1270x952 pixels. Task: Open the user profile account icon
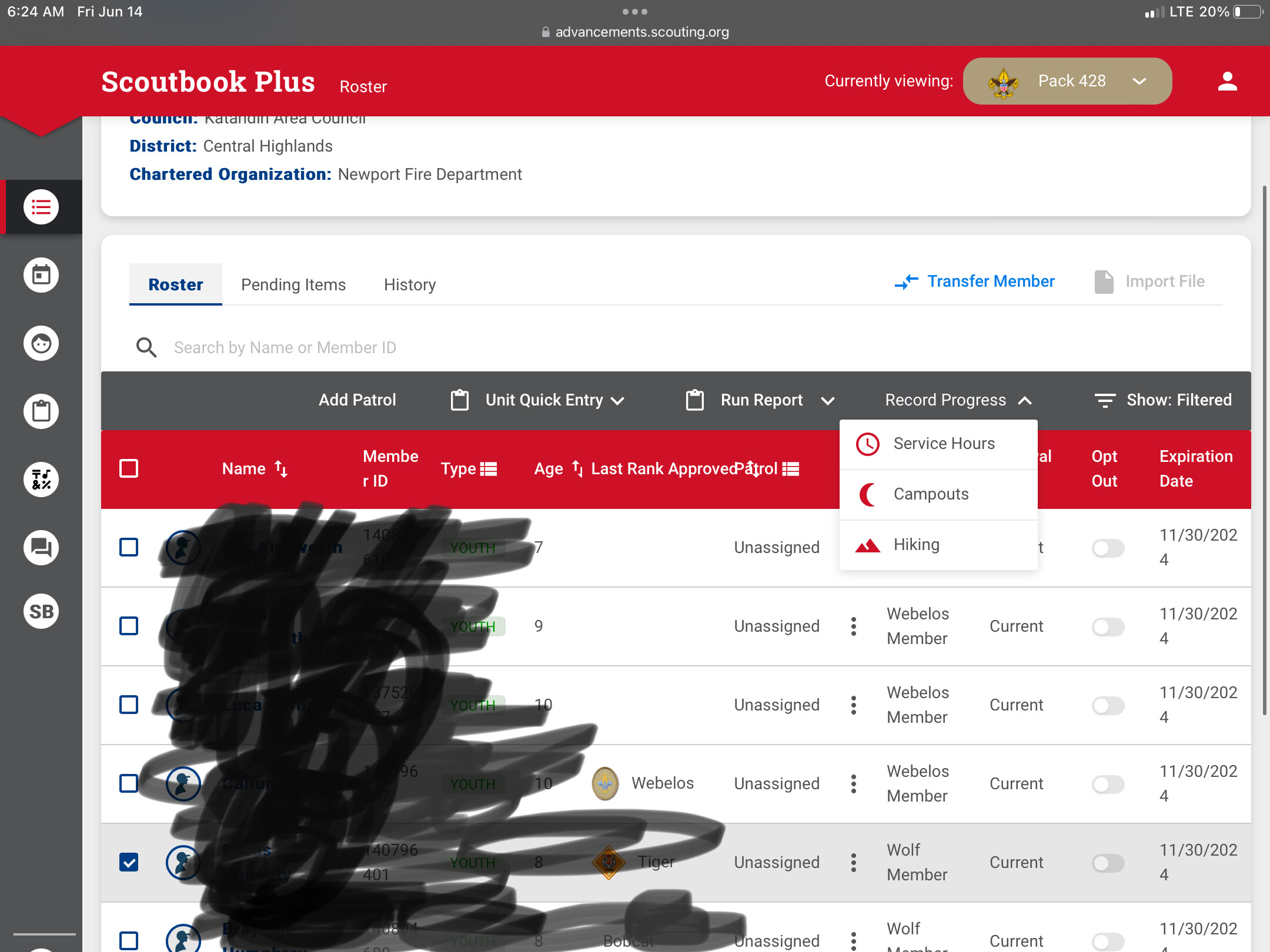(x=1227, y=81)
